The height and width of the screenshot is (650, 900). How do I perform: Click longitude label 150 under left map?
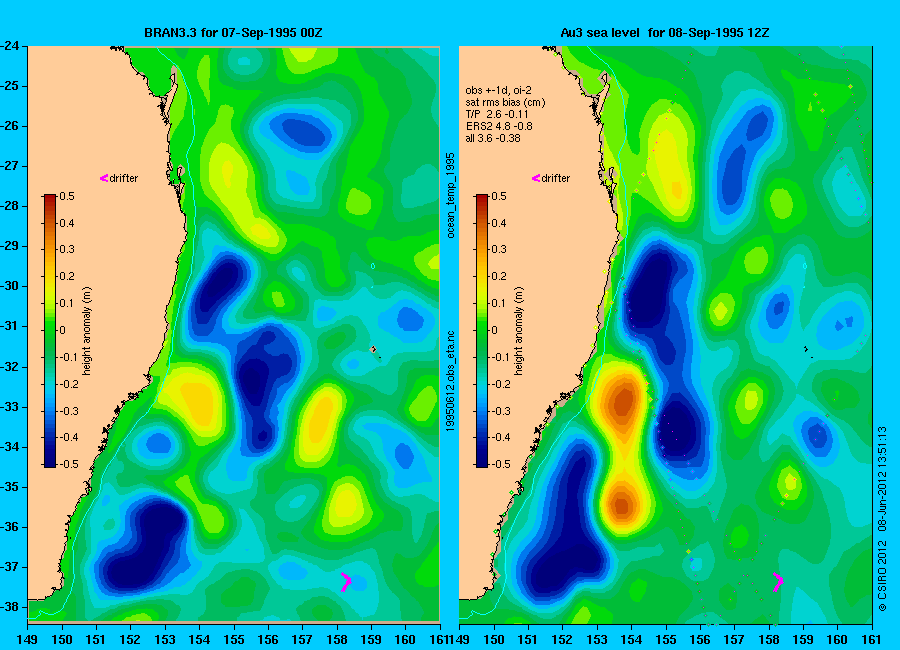click(x=62, y=640)
